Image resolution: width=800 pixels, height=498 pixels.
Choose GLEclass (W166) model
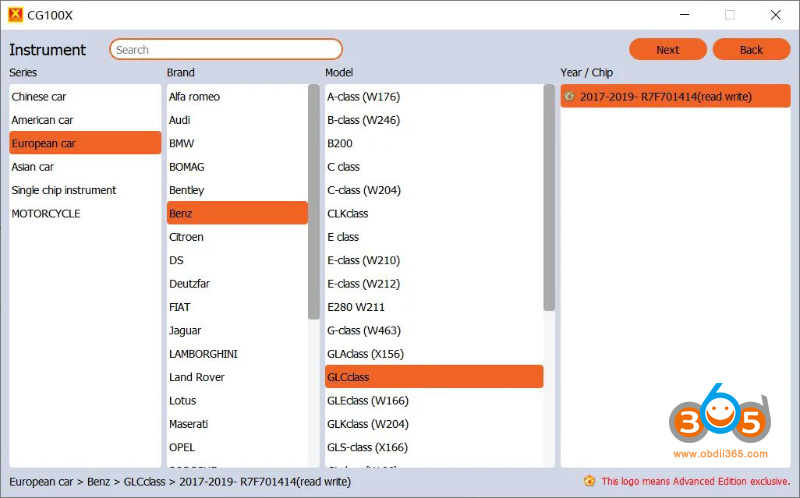click(x=434, y=401)
